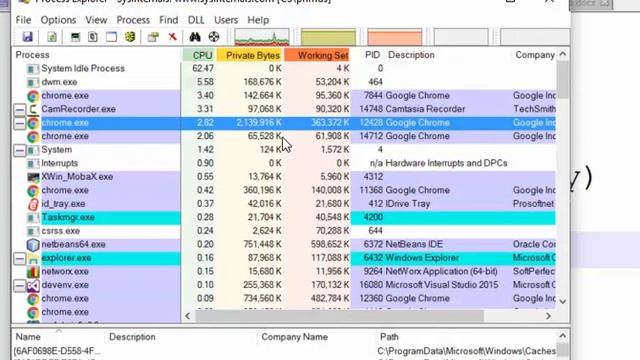The image size is (640, 360).
Task: Click the upper pane scroll-up arrow
Action: tap(563, 54)
